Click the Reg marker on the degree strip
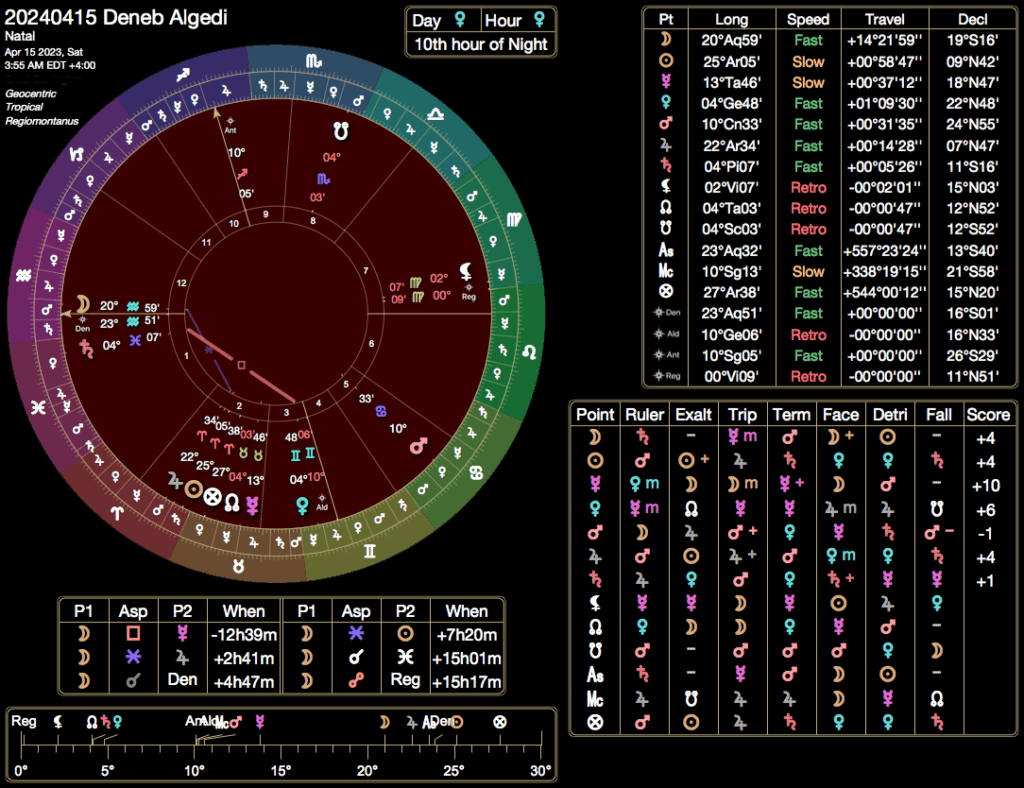The width and height of the screenshot is (1024, 788). (24, 721)
